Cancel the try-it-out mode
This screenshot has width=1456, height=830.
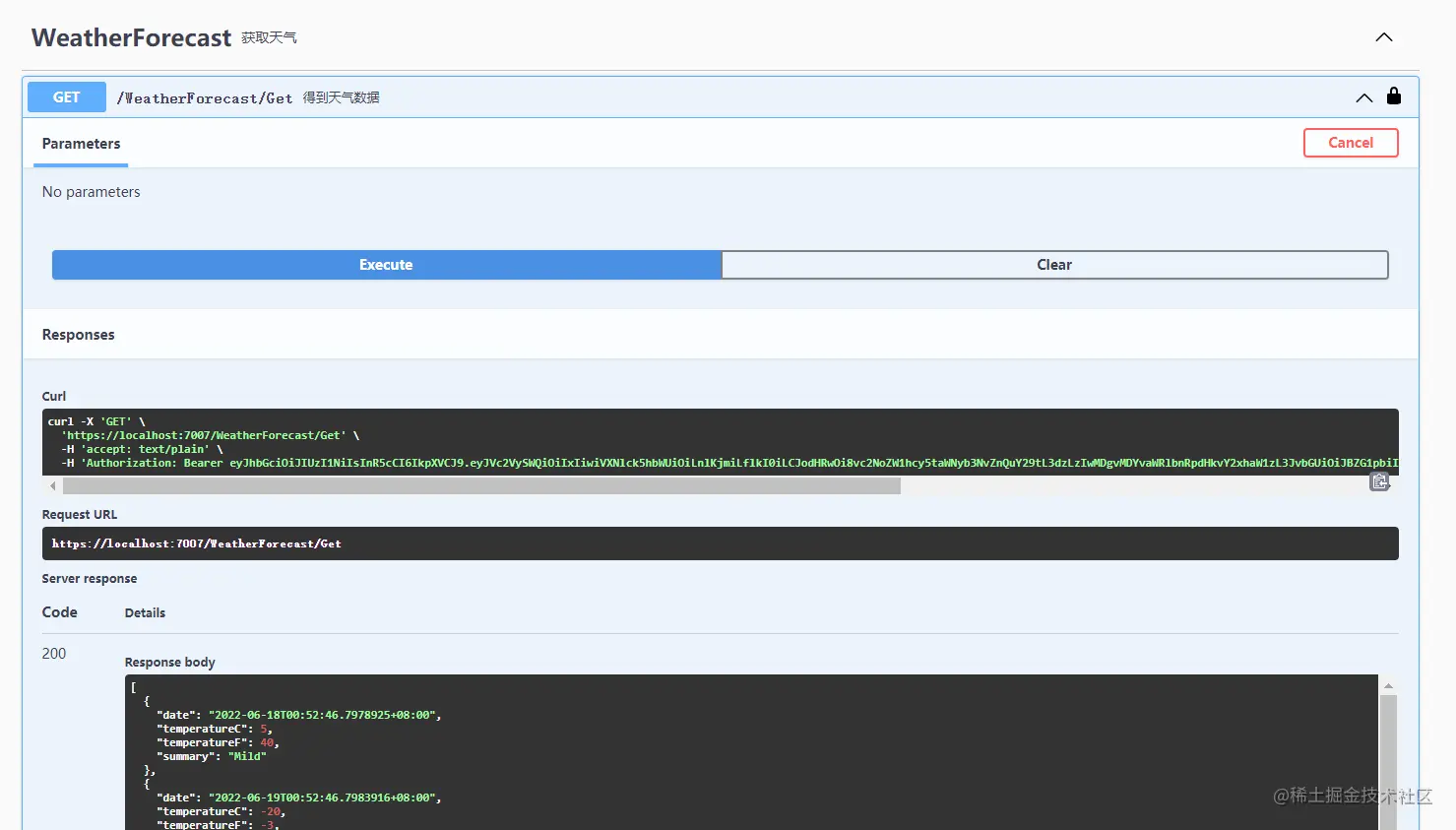point(1351,143)
